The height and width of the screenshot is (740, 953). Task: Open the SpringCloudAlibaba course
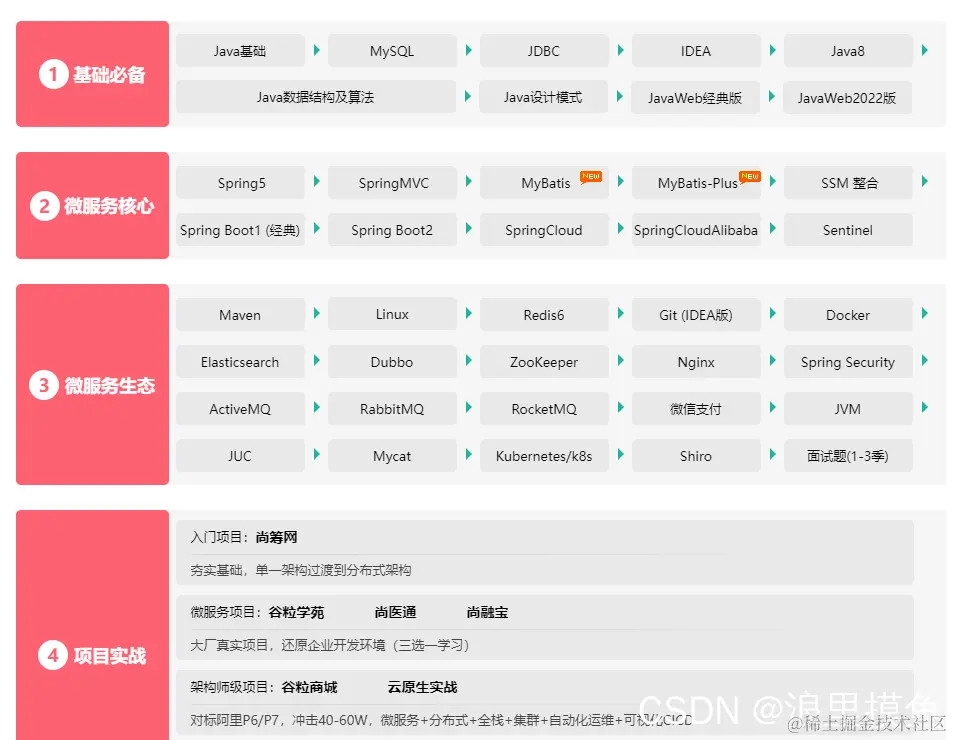click(696, 230)
